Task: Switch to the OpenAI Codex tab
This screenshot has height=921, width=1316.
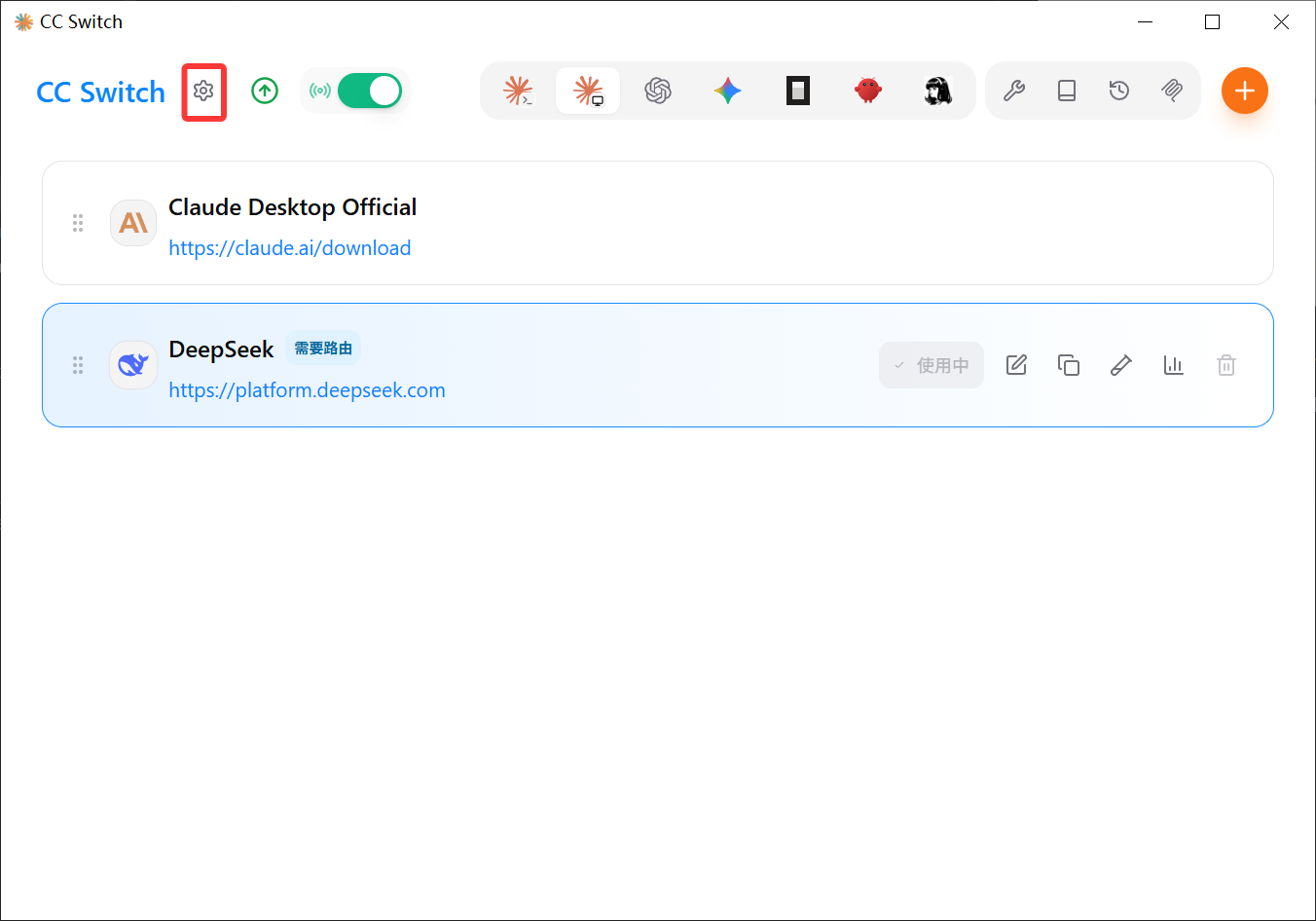Action: (658, 91)
